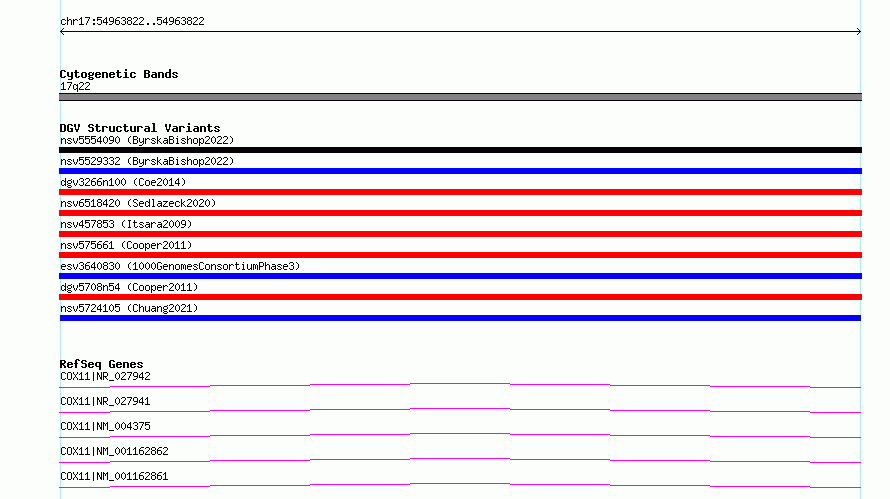The image size is (890, 499).
Task: Click the blue bar under esv3640830
Action: point(460,276)
